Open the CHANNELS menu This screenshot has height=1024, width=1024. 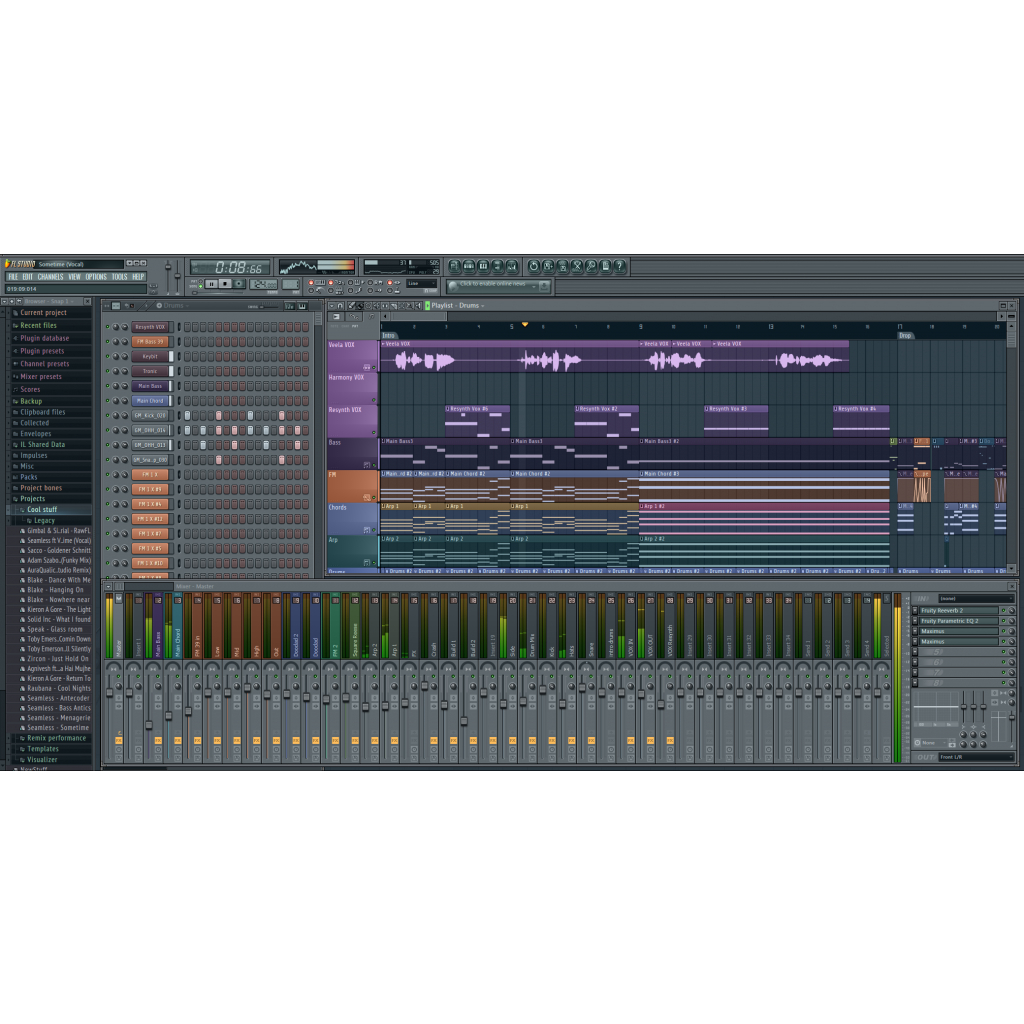point(50,277)
